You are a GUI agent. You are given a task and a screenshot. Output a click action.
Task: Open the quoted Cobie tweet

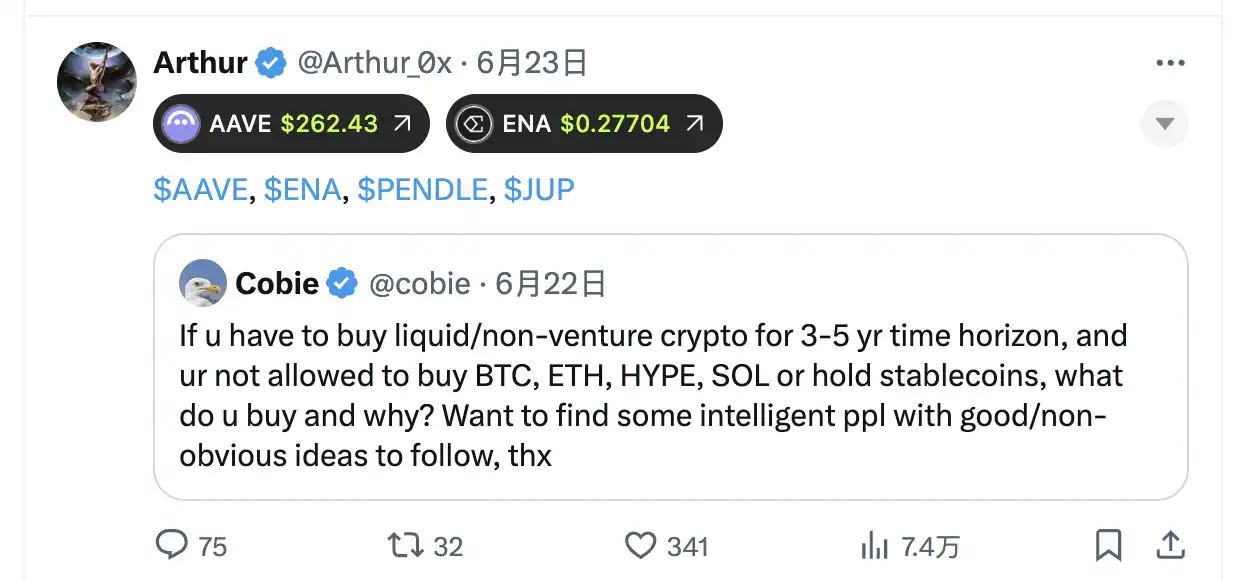670,395
